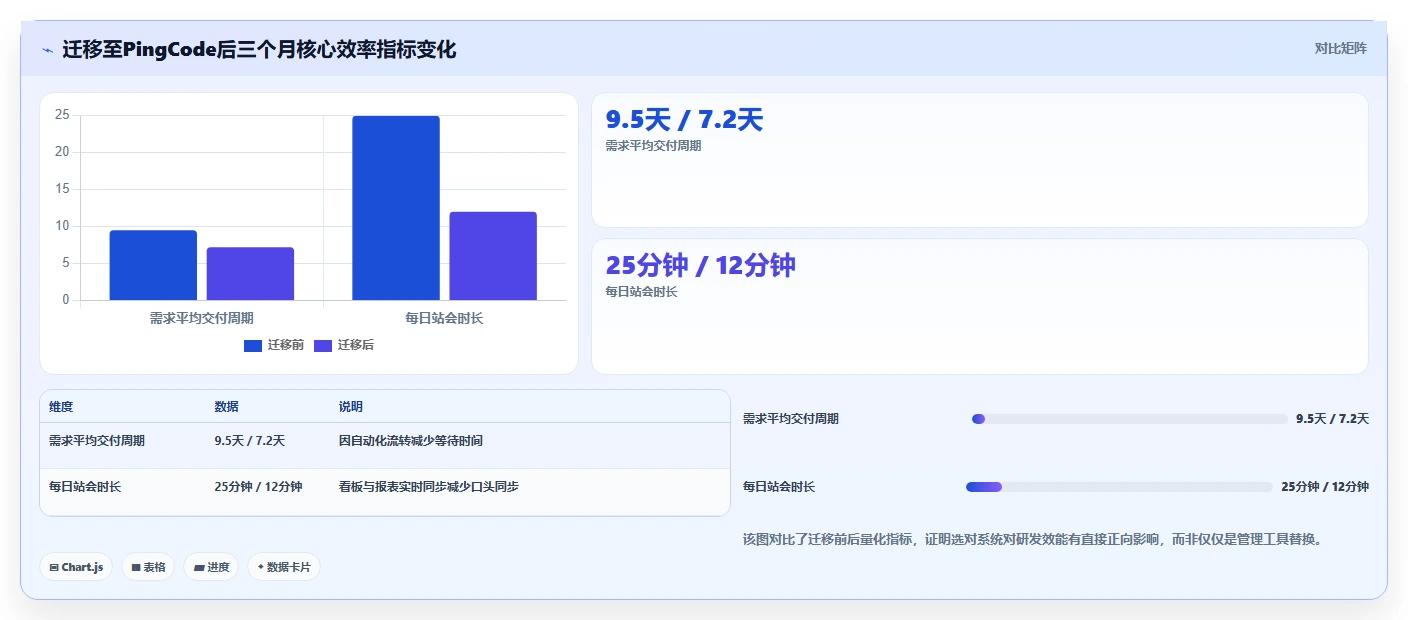Viewport: 1408px width, 620px height.
Task: Click the sparkle icon in 数据卡片 chip
Action: click(x=261, y=567)
